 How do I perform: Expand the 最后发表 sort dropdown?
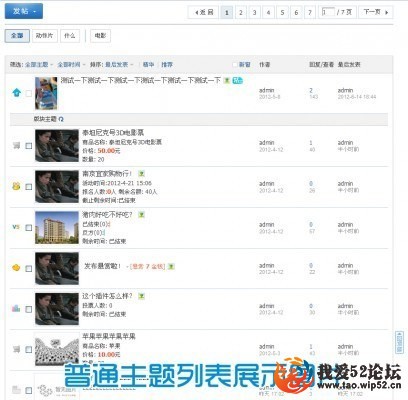click(119, 65)
